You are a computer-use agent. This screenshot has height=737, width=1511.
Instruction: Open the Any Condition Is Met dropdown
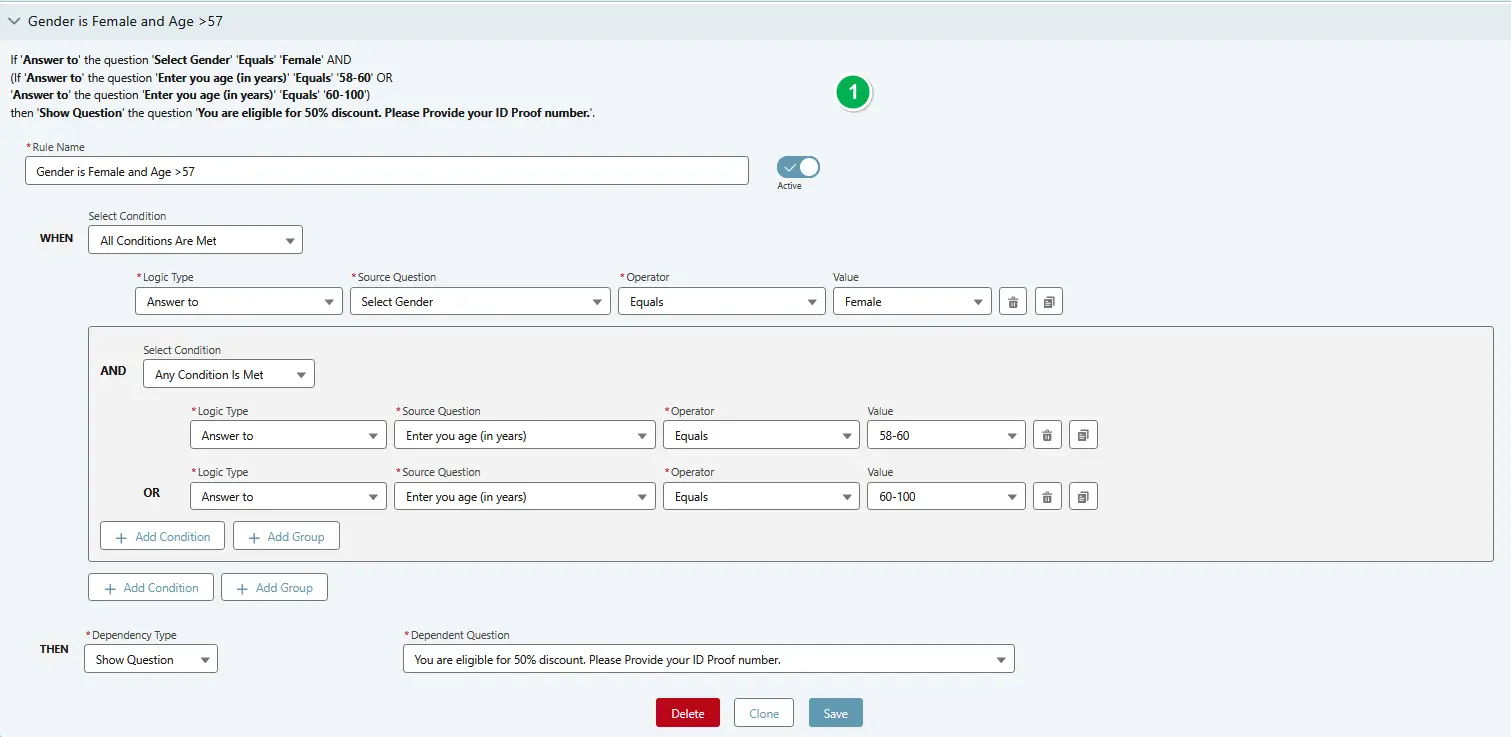pos(228,373)
